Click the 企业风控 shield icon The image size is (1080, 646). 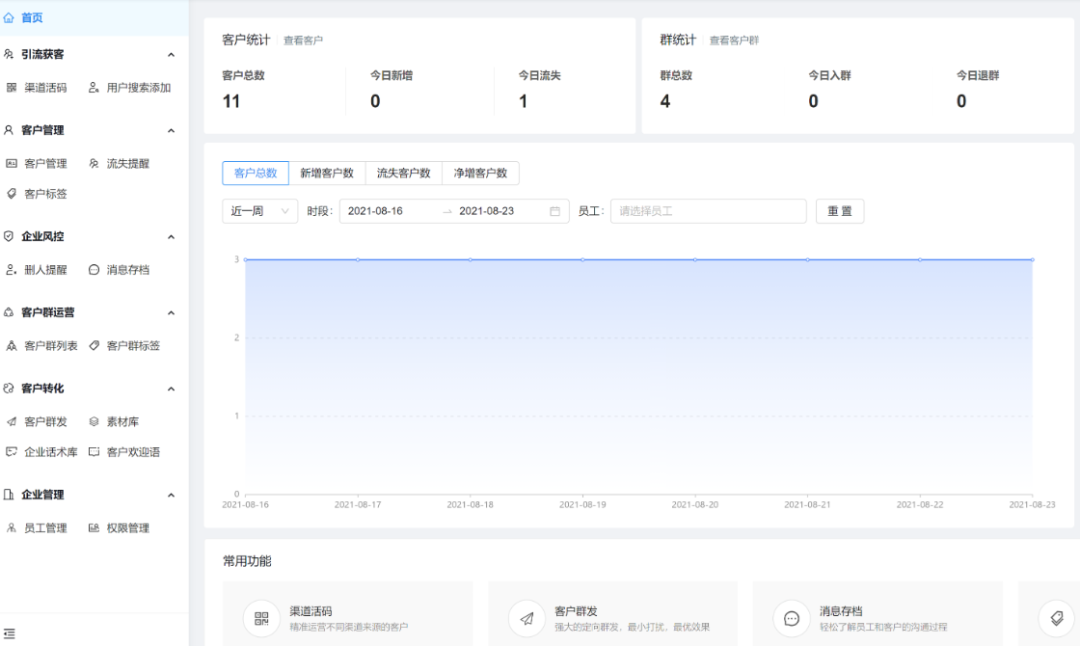click(8, 236)
